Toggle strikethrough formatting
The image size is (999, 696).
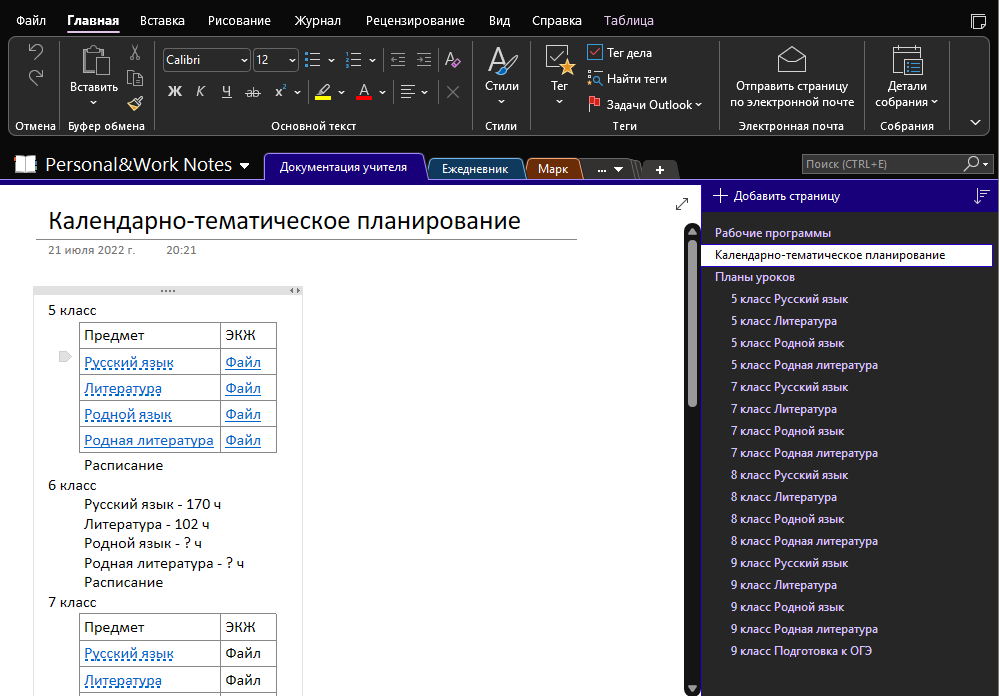point(253,92)
